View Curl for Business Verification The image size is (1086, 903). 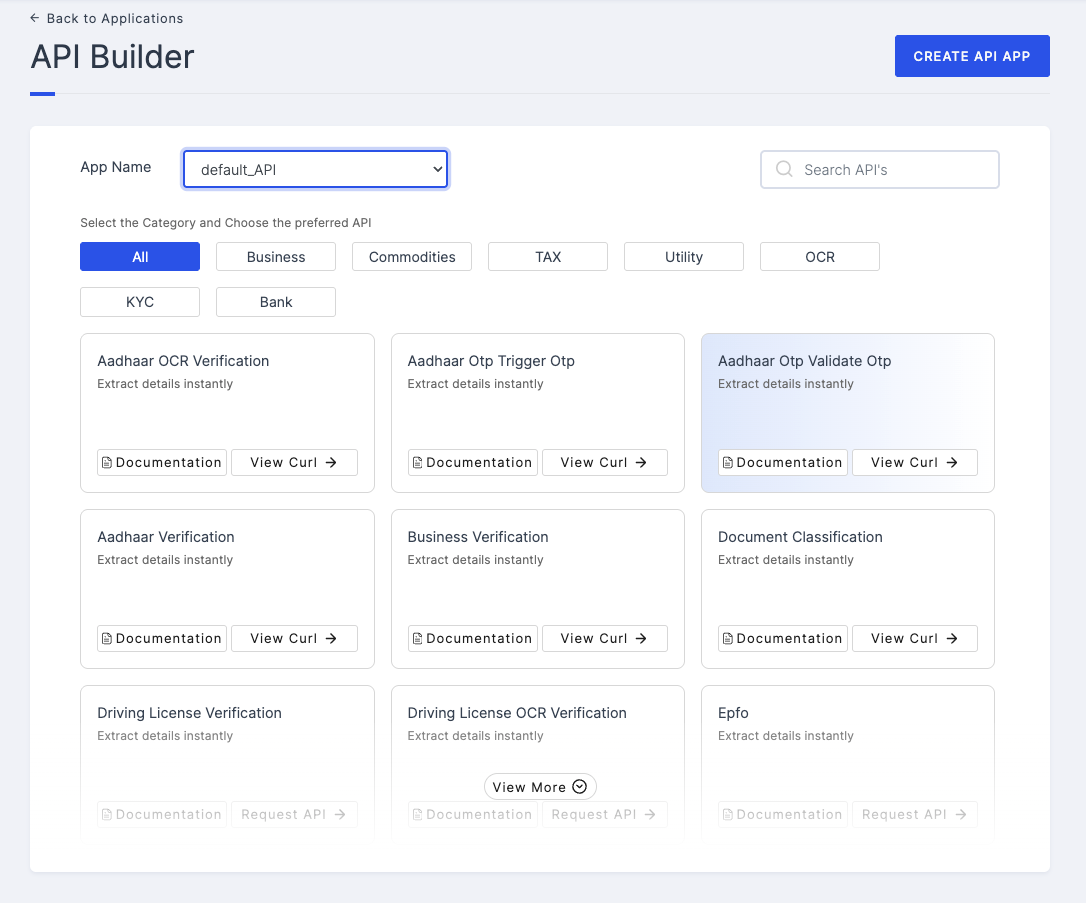coord(604,639)
